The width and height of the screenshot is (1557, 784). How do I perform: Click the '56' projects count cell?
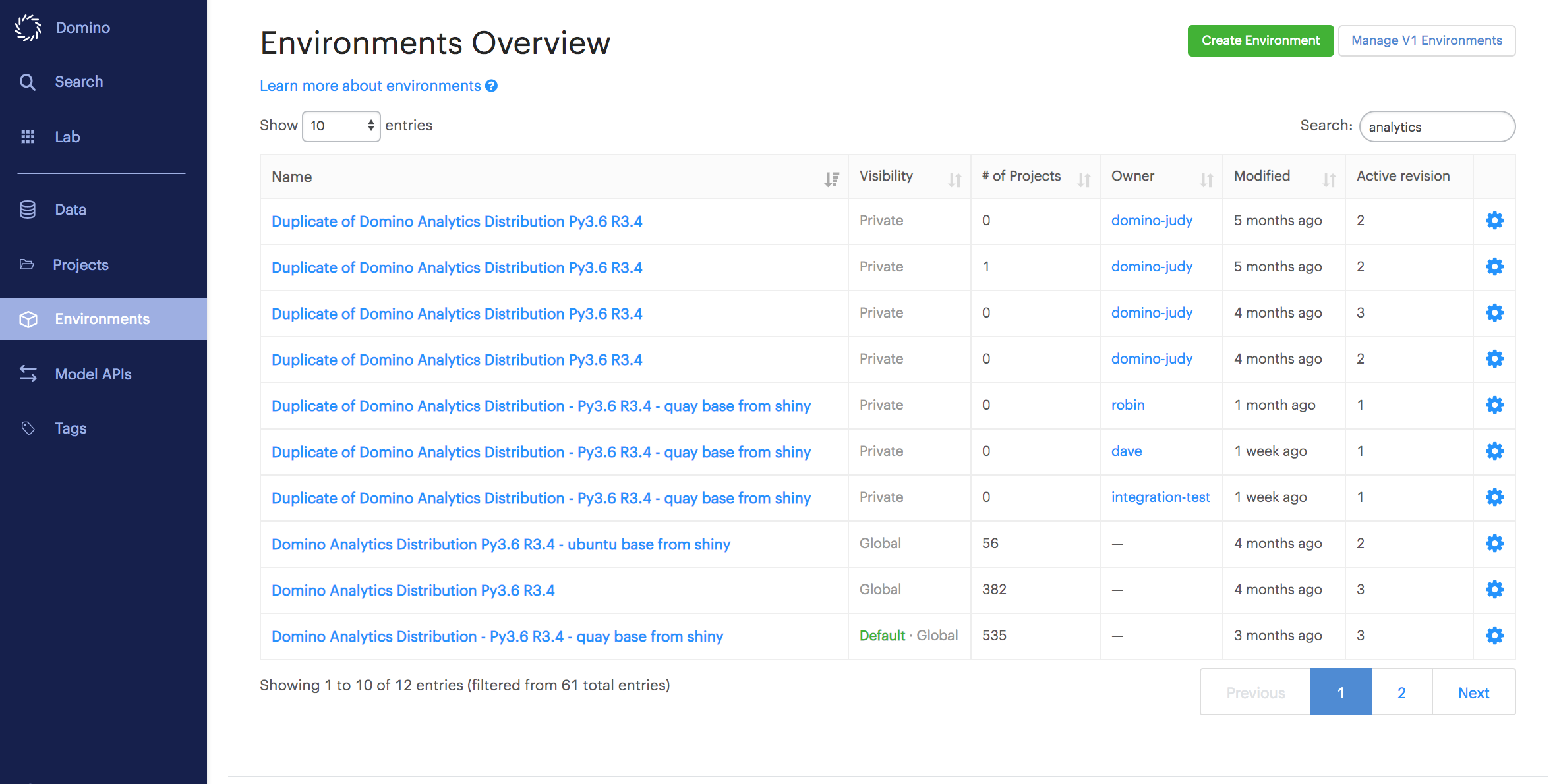pyautogui.click(x=990, y=544)
